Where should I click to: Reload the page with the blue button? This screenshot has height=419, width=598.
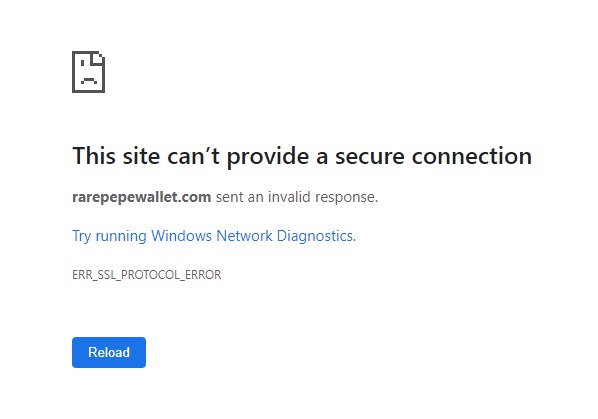click(x=109, y=352)
